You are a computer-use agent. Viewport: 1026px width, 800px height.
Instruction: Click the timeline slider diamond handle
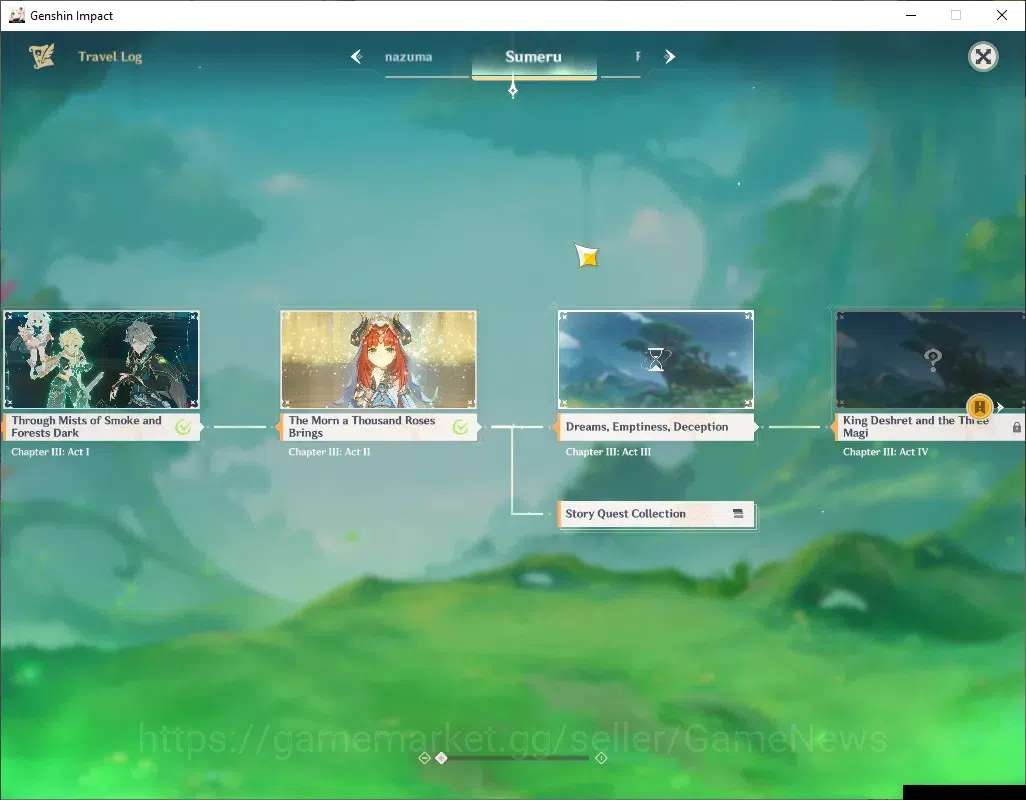pos(441,757)
